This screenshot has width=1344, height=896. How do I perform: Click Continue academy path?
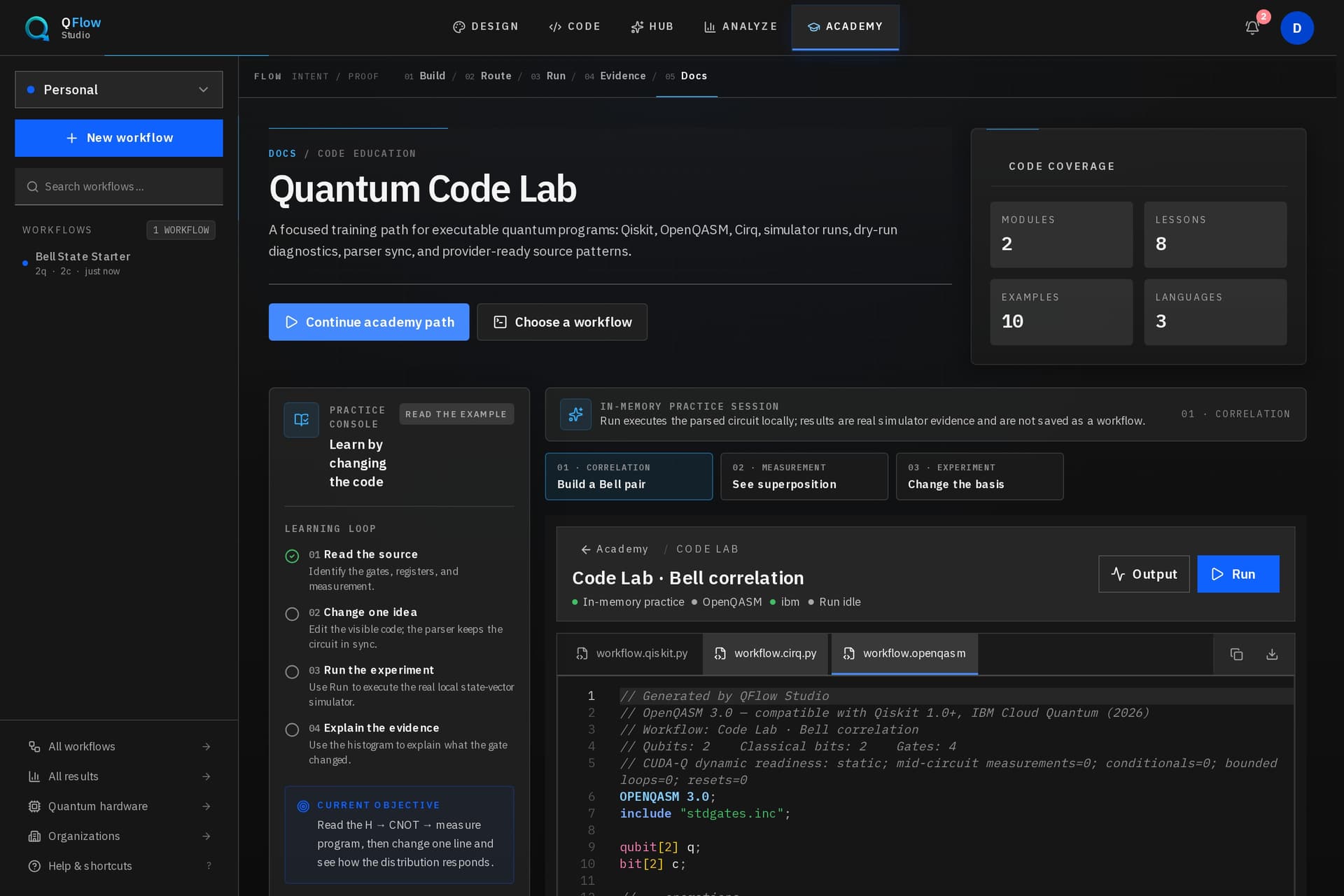369,322
